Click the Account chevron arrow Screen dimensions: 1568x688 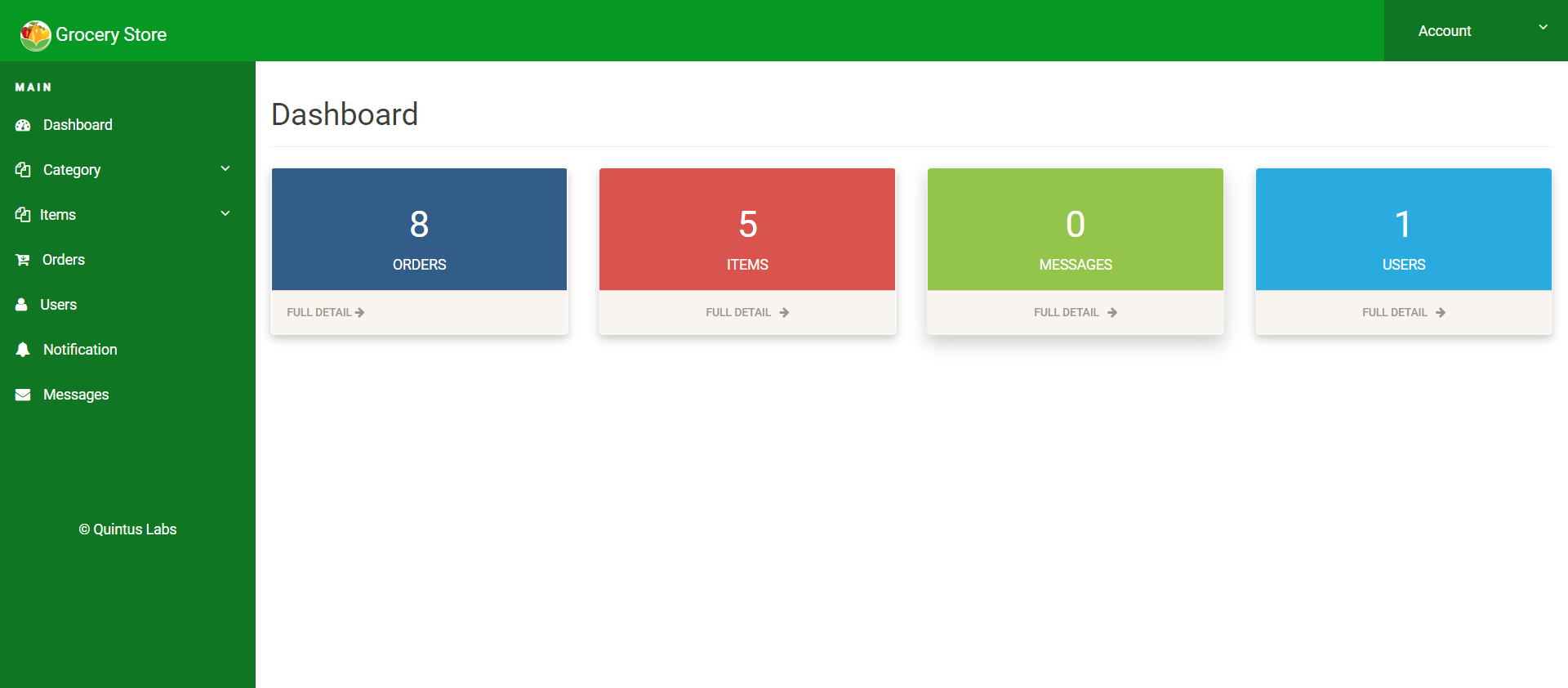1543,27
